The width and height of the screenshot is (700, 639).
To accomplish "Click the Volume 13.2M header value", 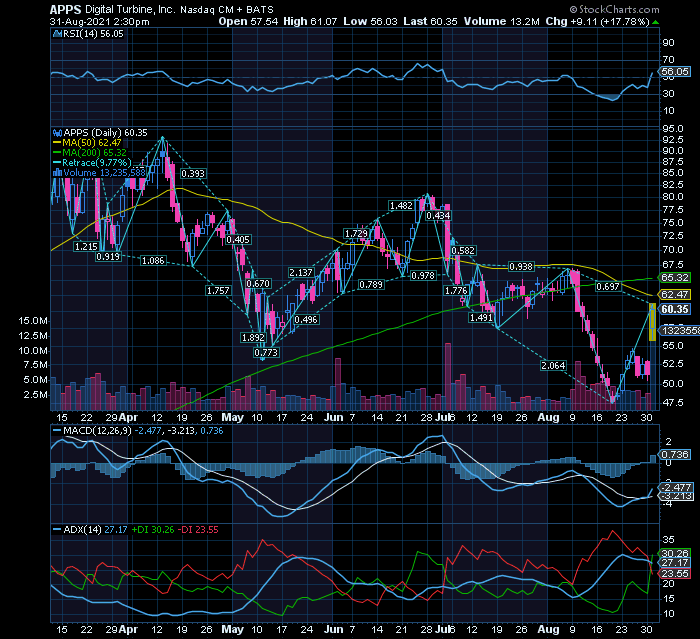I will pyautogui.click(x=501, y=21).
